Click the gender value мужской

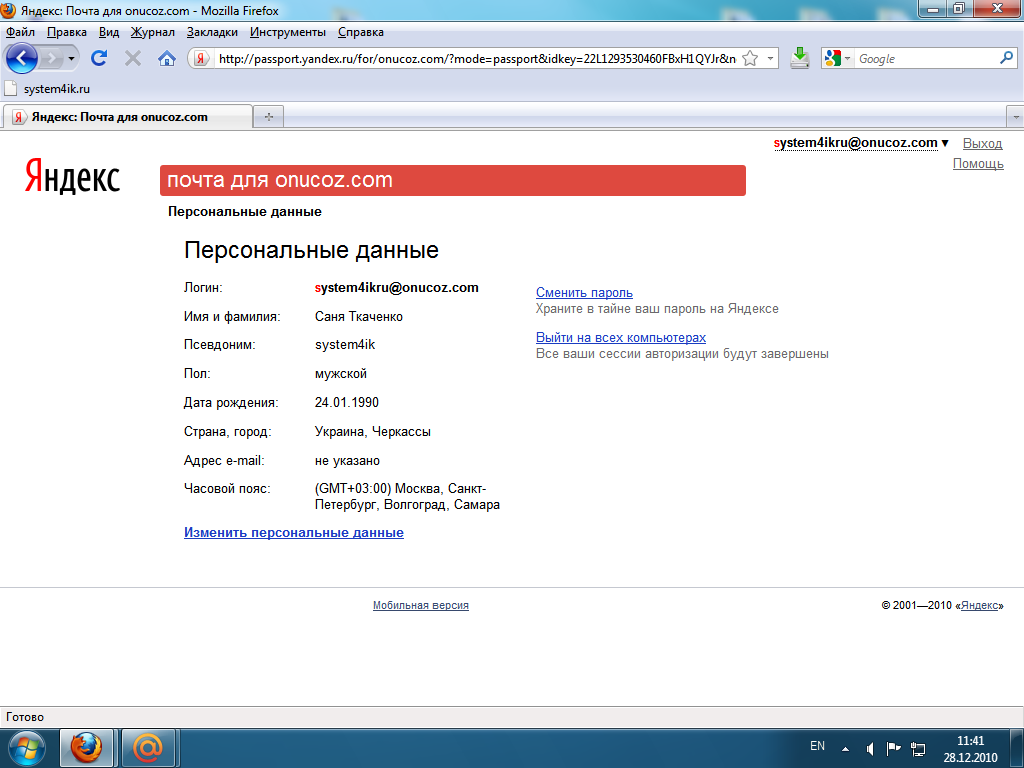(x=340, y=374)
